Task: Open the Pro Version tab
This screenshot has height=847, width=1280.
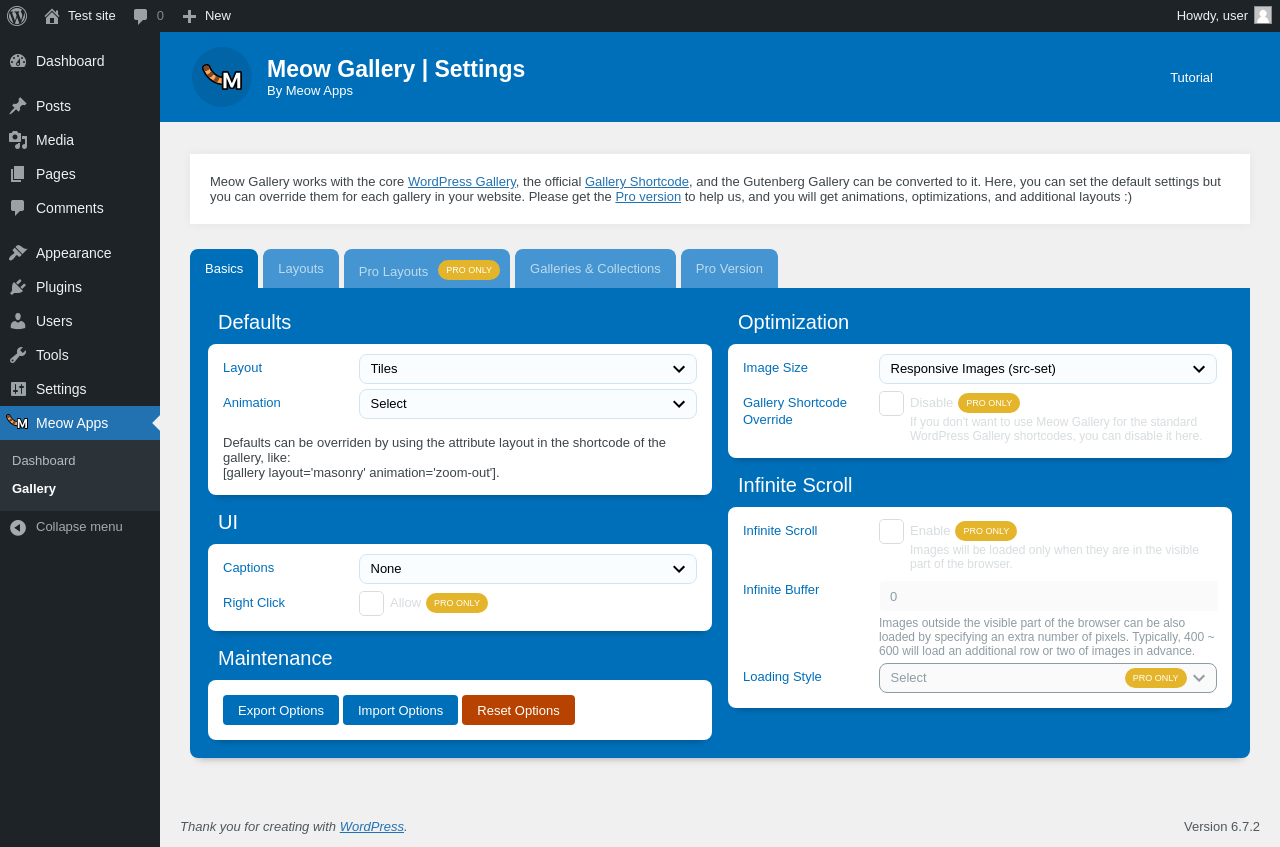Action: tap(729, 269)
